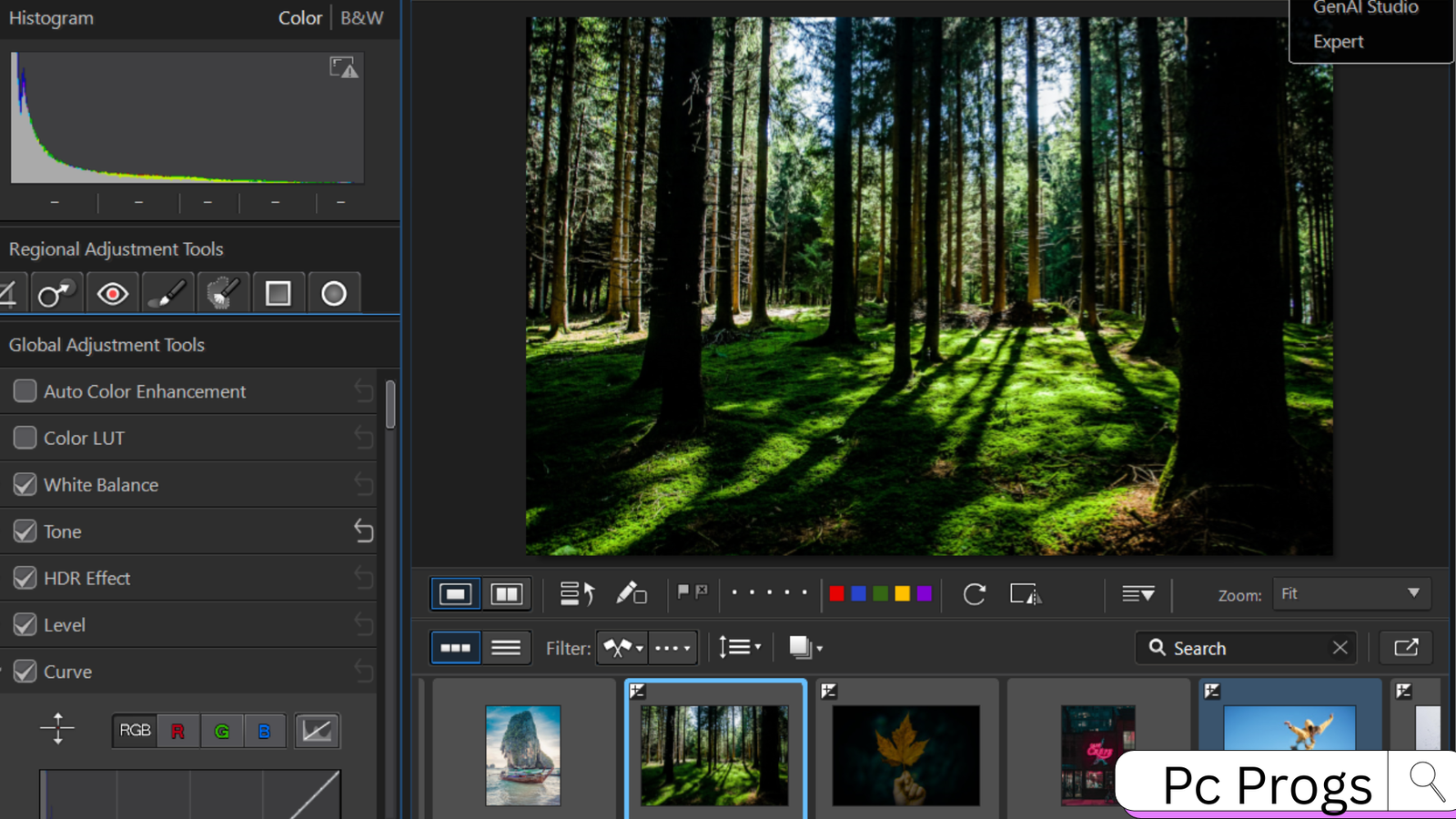The image size is (1456, 819).
Task: Apply the yellow color label
Action: coord(902,594)
